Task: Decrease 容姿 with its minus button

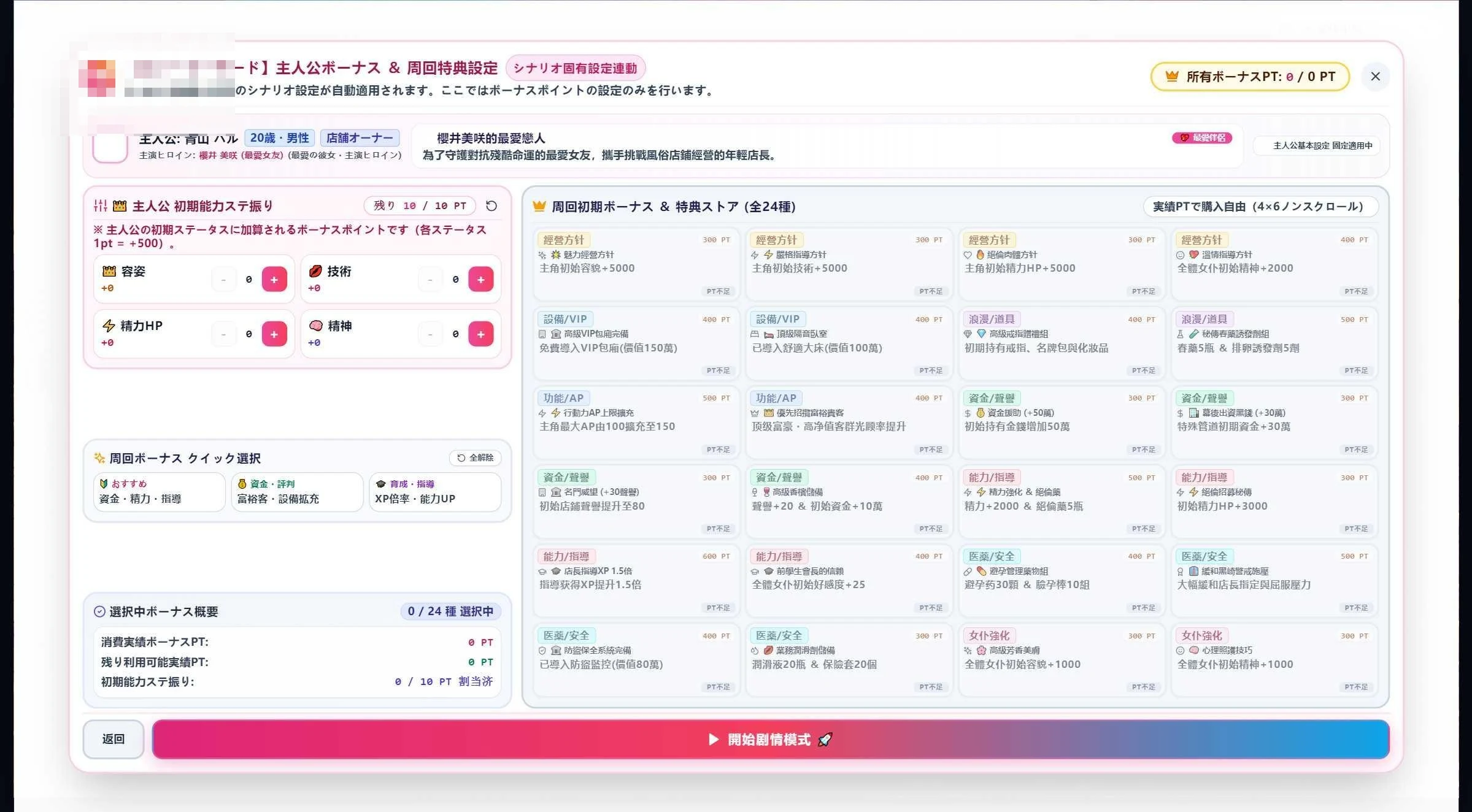Action: click(223, 280)
